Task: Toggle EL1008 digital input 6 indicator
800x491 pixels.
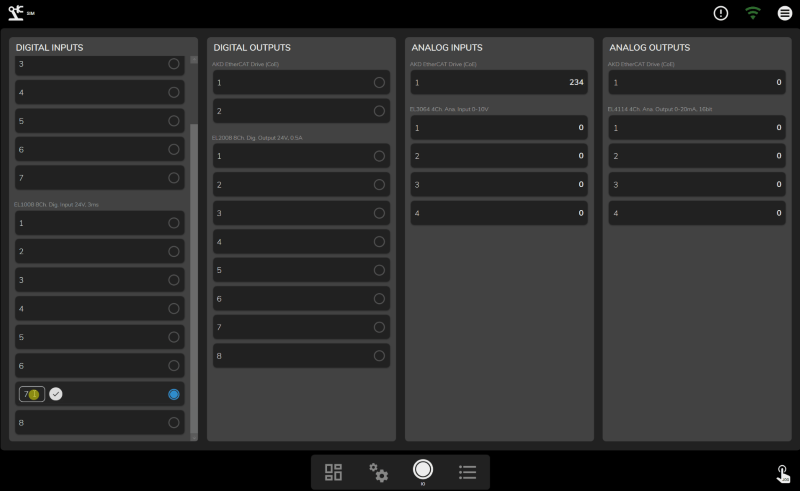Action: [x=173, y=365]
